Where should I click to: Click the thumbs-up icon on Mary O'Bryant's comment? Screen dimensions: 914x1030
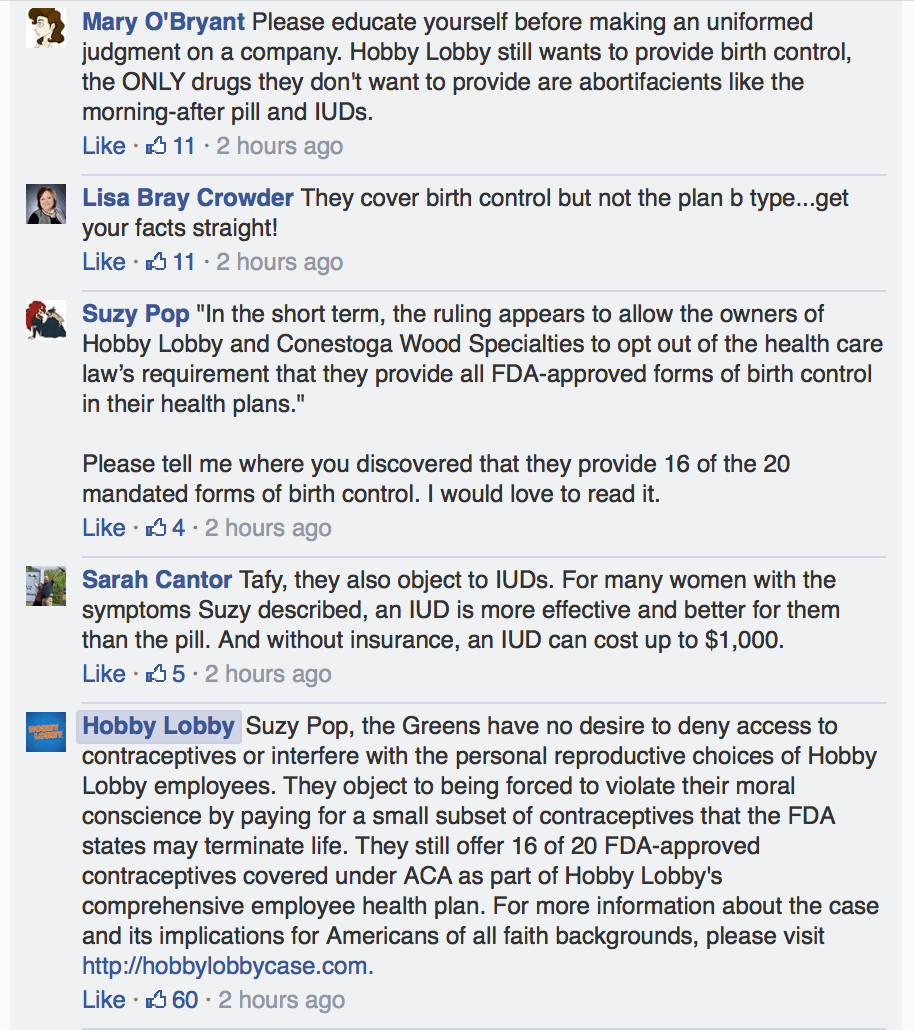click(x=157, y=145)
